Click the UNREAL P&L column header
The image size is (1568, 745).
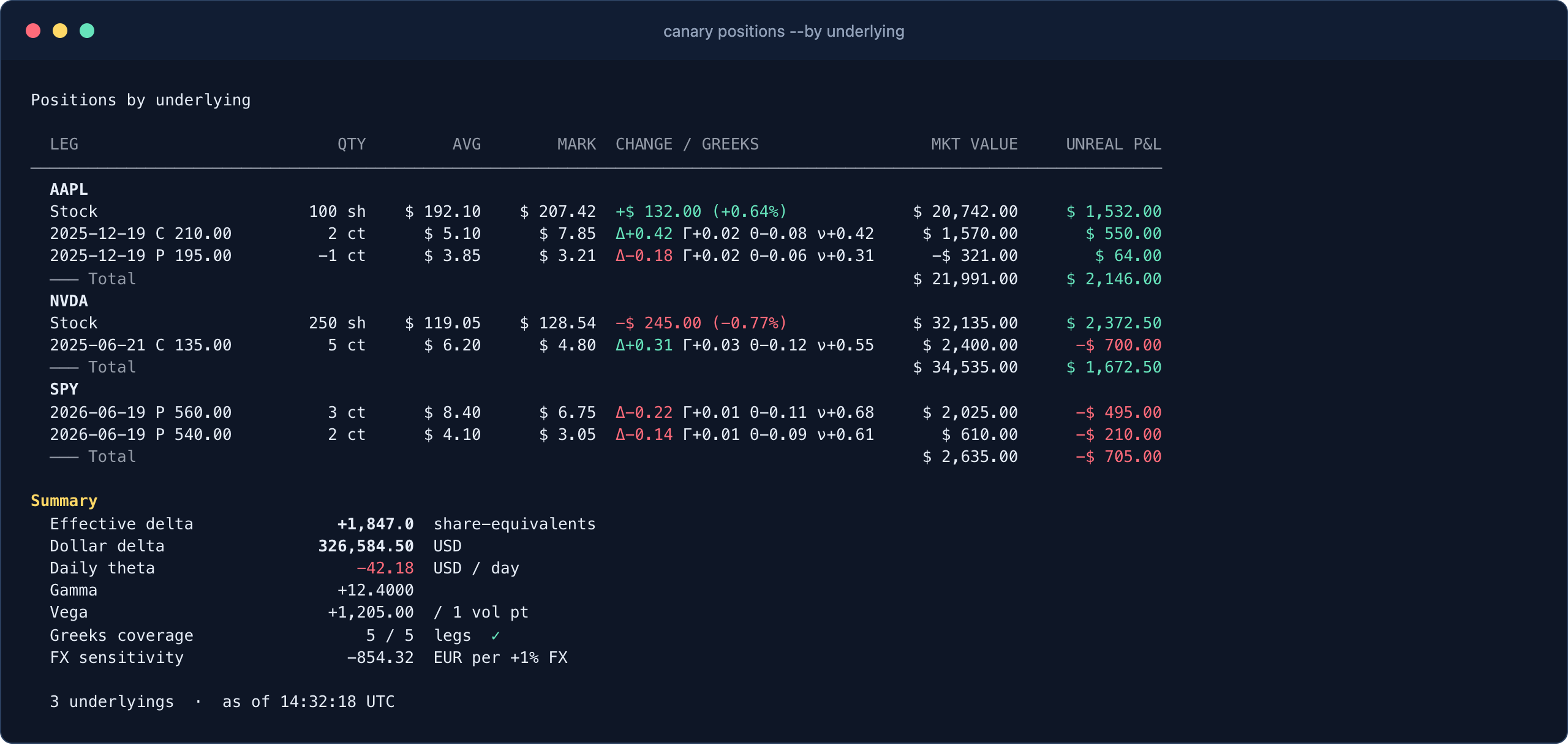coord(1114,144)
